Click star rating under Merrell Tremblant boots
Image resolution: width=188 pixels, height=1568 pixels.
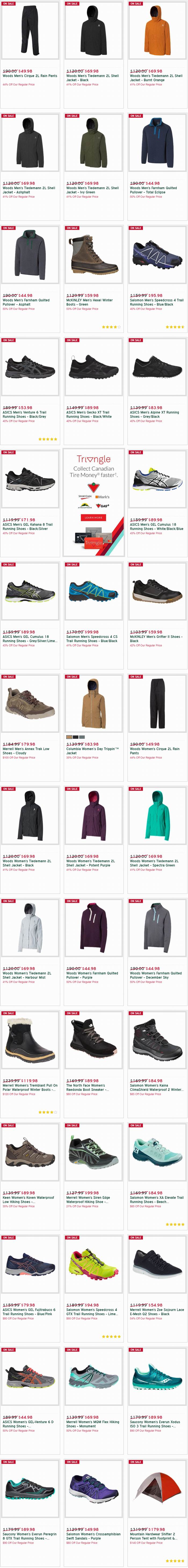pos(48,1112)
